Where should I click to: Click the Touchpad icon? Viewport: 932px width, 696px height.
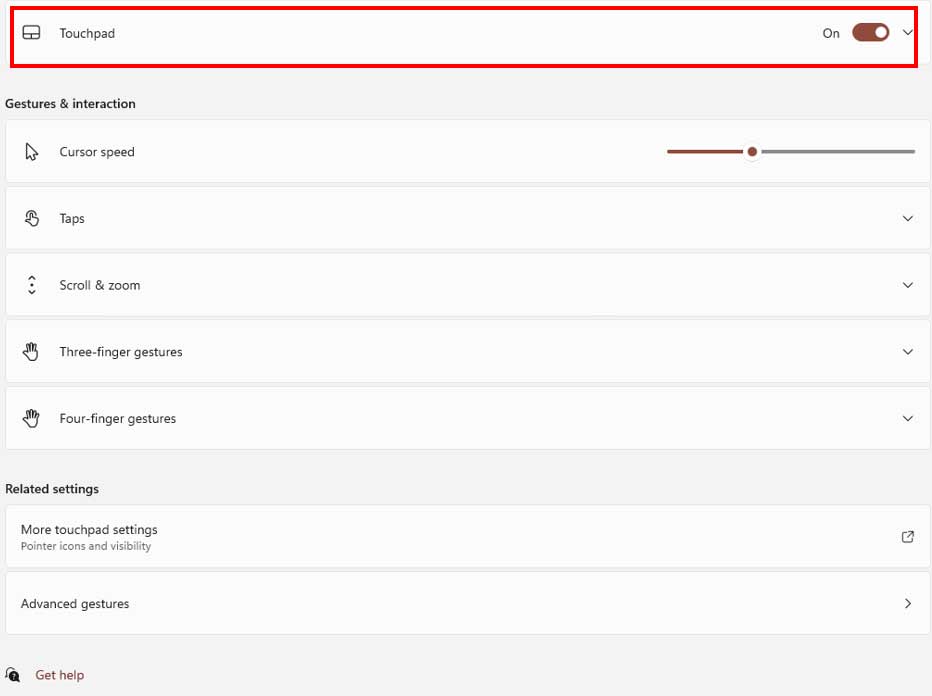32,33
